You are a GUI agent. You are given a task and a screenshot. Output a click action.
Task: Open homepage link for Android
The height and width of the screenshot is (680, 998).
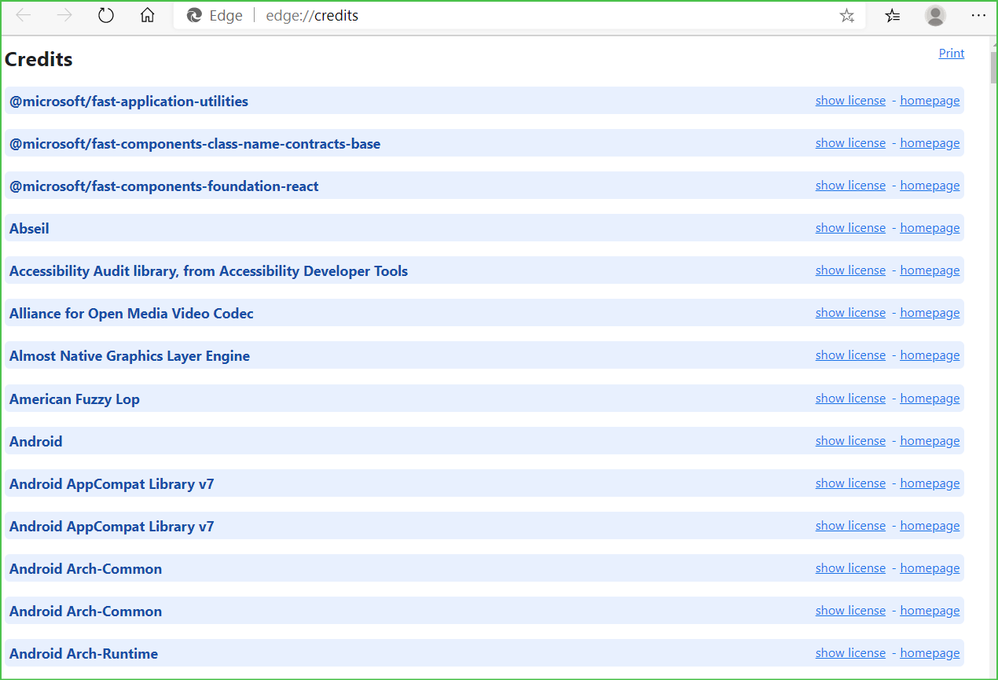(x=929, y=441)
